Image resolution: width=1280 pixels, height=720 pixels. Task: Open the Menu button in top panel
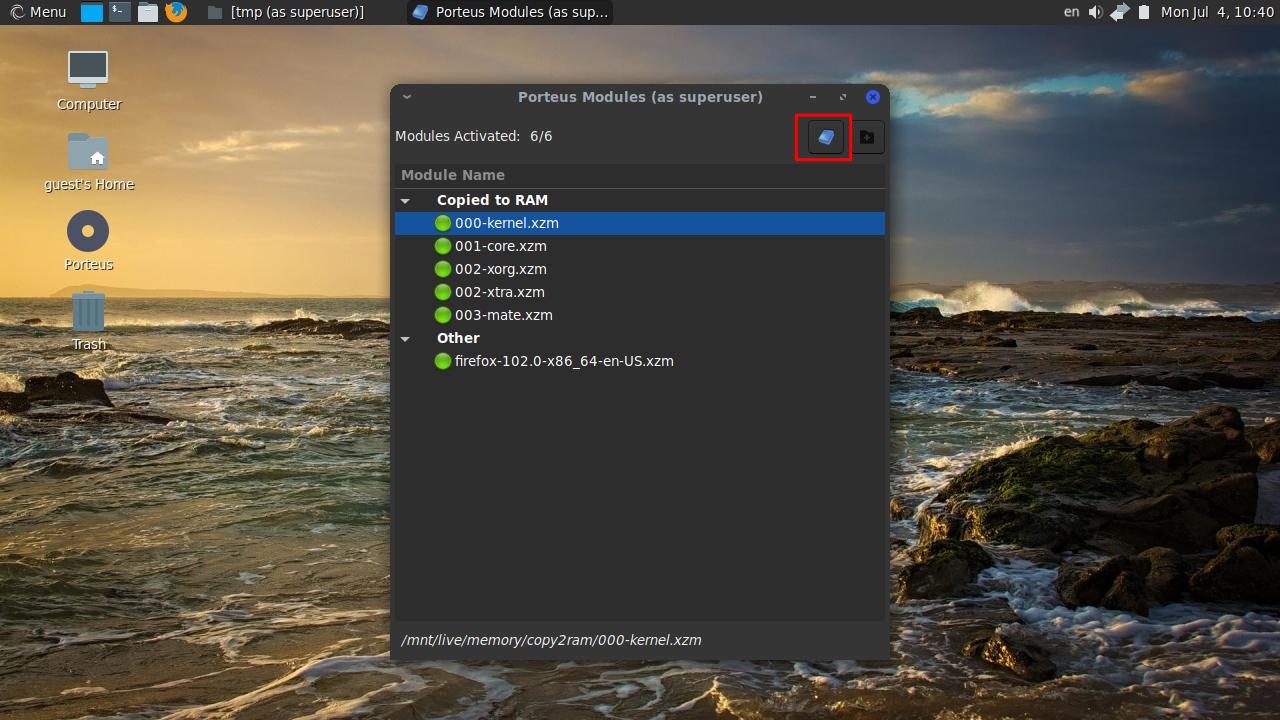(37, 12)
